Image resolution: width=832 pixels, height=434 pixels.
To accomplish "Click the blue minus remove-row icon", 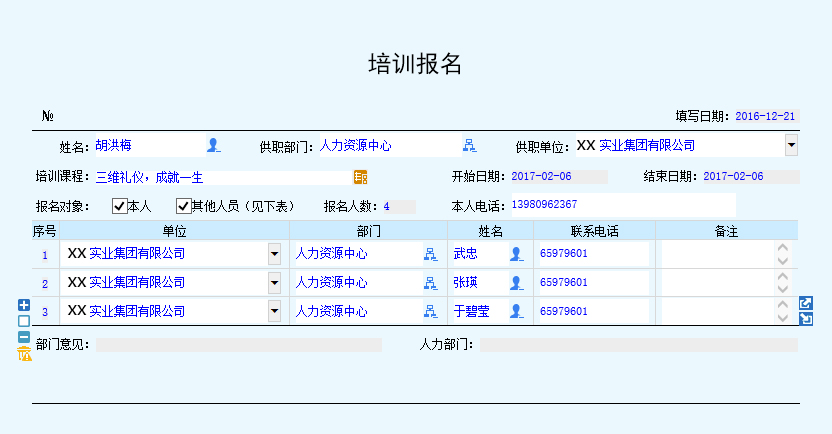I will tap(24, 337).
